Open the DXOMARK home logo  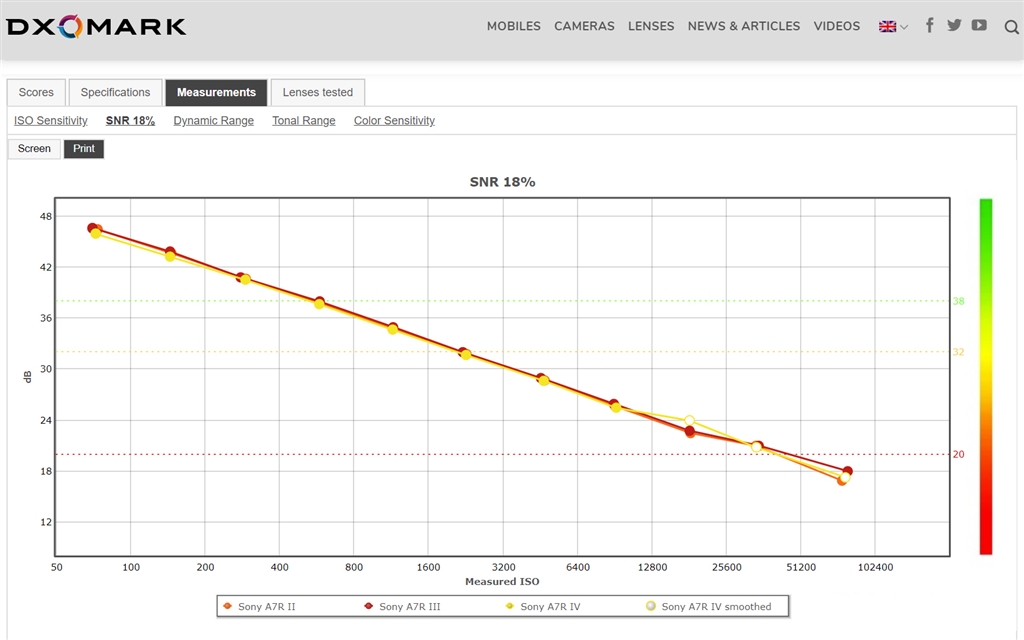pos(96,27)
